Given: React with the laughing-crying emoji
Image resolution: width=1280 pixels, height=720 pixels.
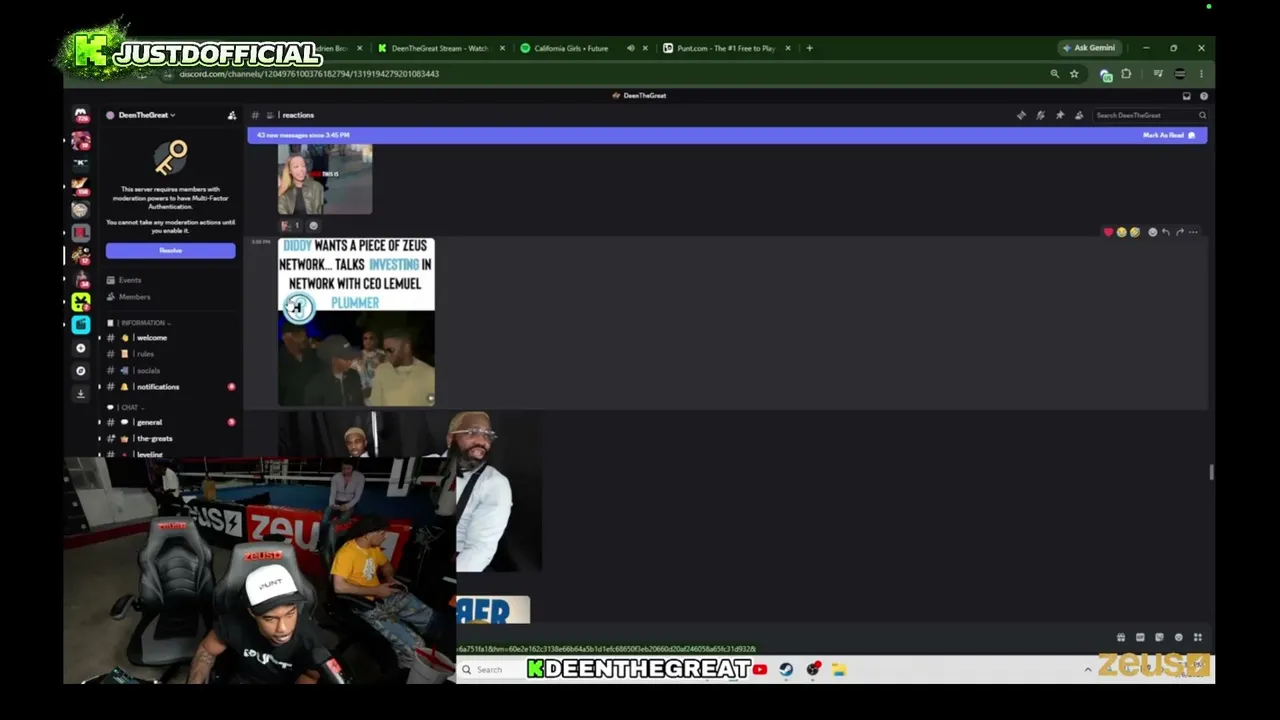Looking at the screenshot, I should (1121, 232).
